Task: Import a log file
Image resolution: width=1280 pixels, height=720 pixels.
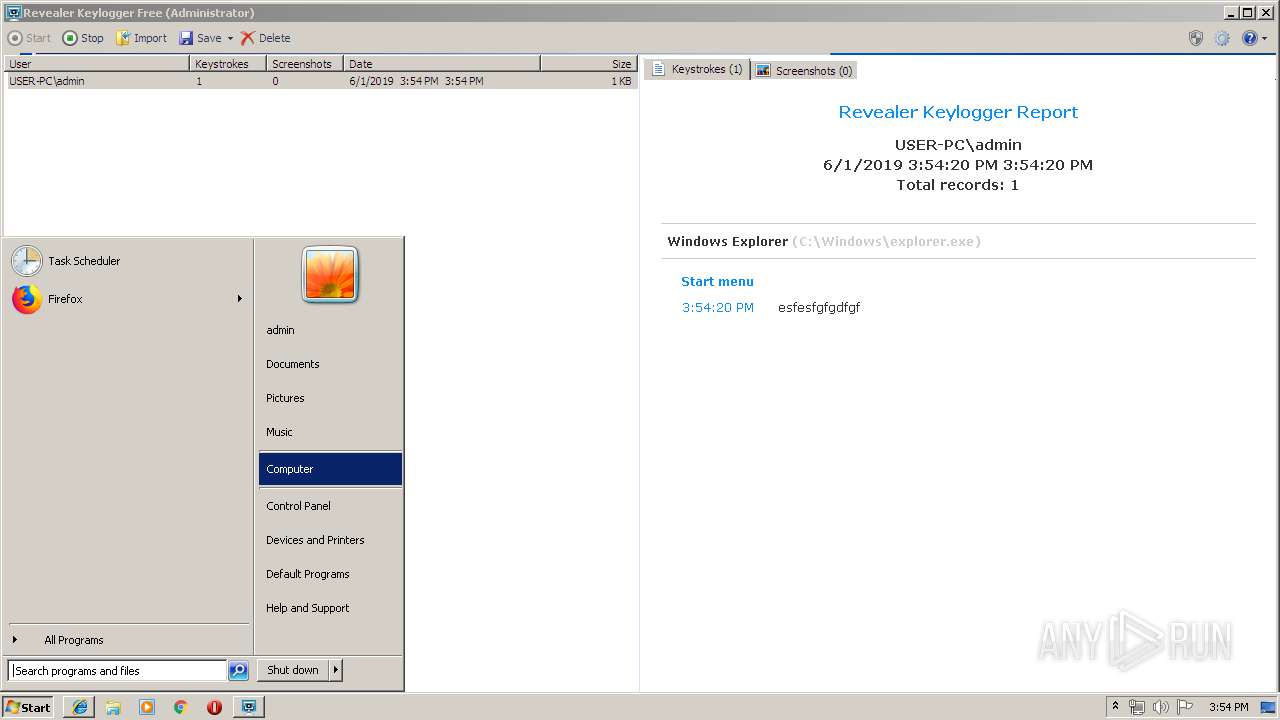Action: (142, 38)
